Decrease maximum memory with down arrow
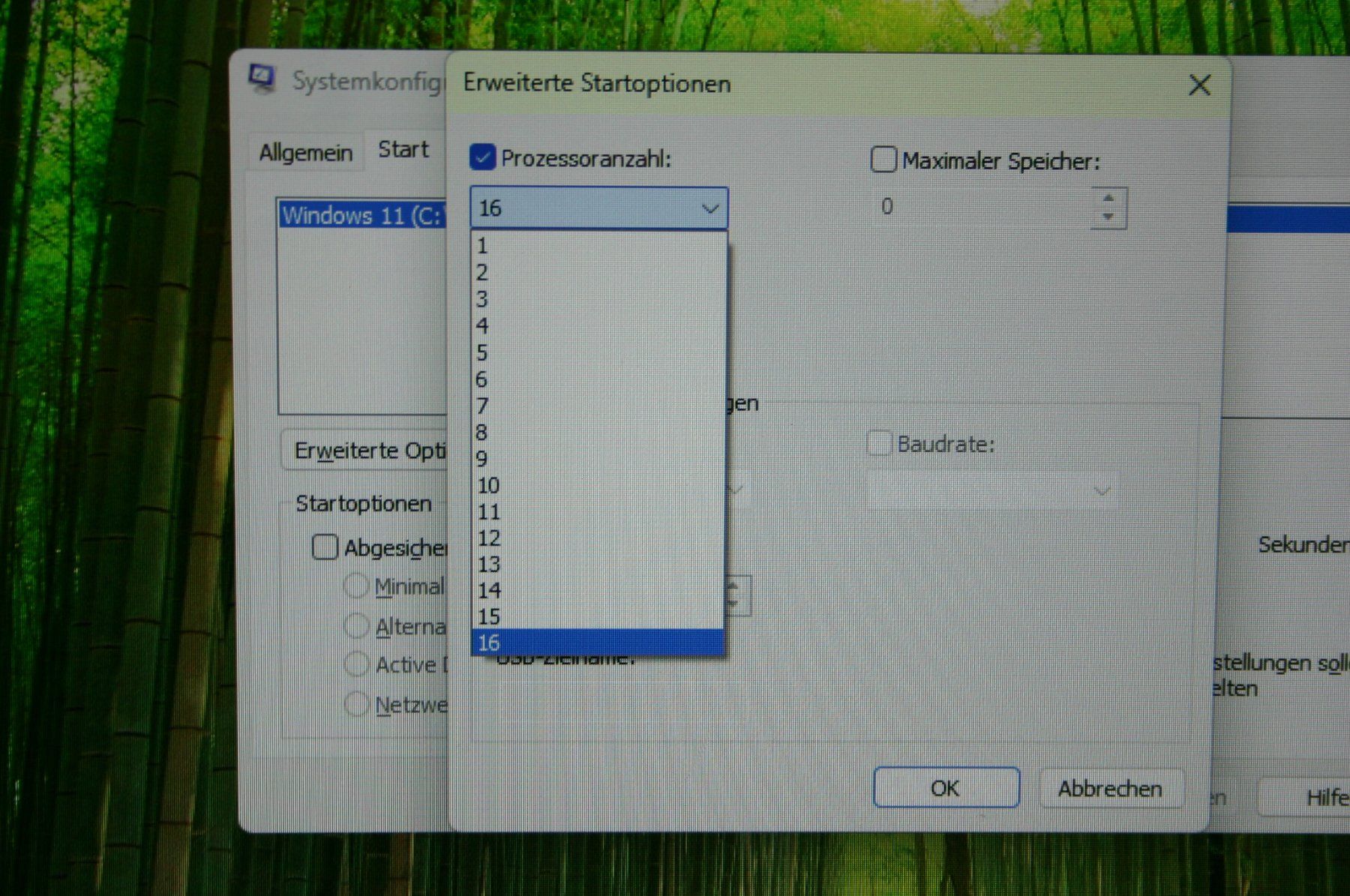This screenshot has width=1350, height=896. [x=1108, y=217]
